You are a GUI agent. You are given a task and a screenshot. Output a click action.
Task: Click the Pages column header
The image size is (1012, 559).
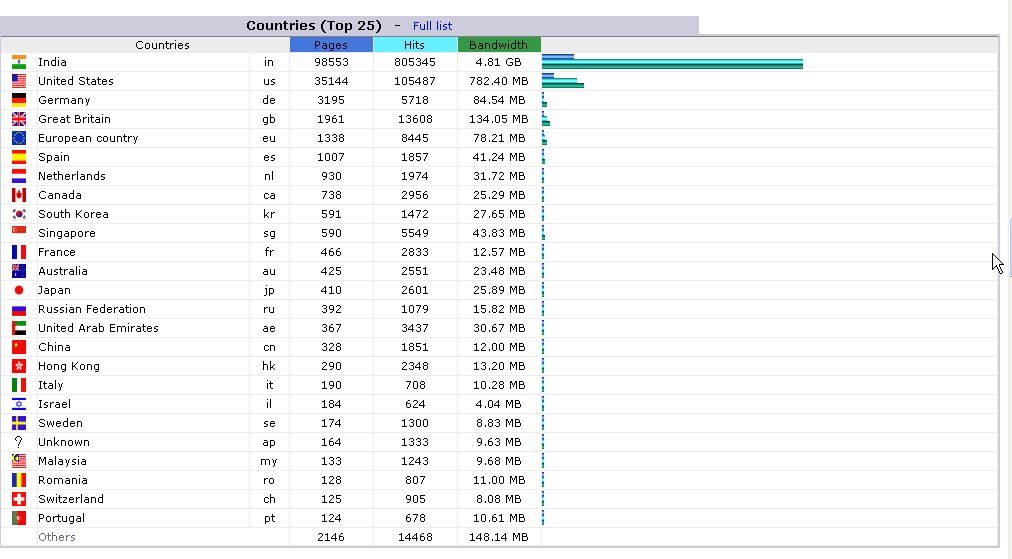tap(331, 45)
